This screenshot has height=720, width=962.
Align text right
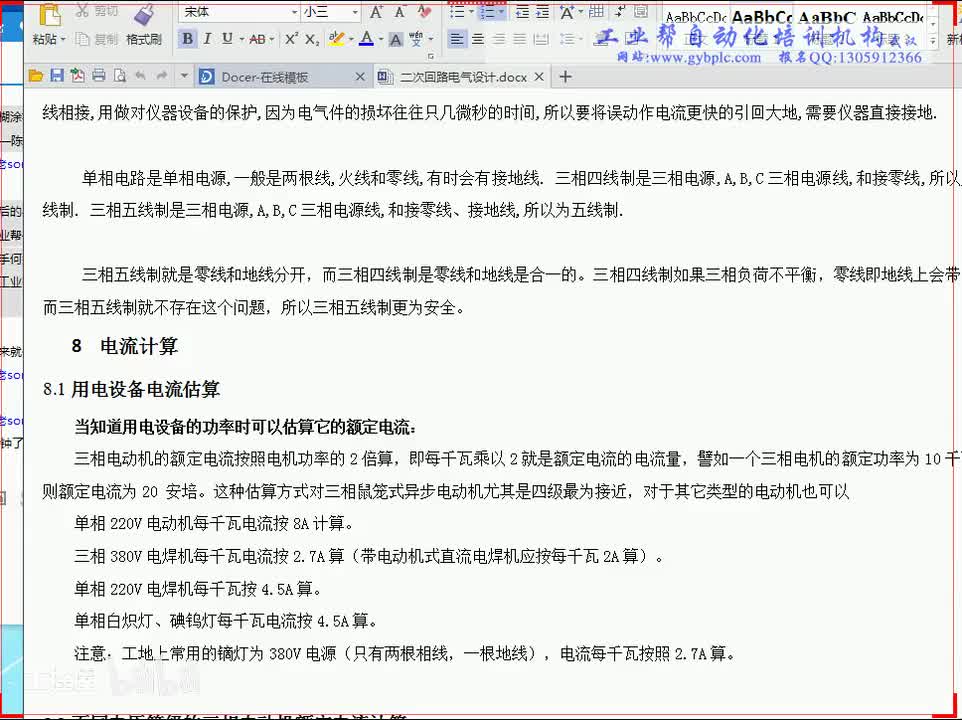click(x=499, y=39)
